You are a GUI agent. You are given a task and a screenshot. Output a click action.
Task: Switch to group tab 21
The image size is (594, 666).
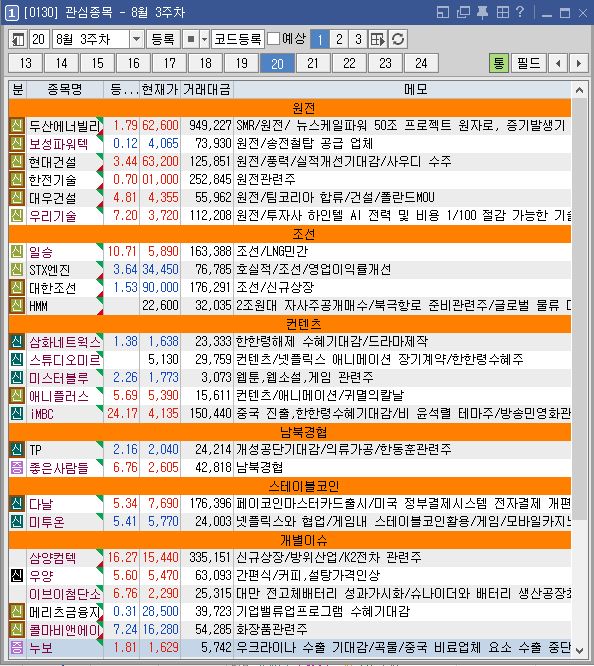point(313,63)
